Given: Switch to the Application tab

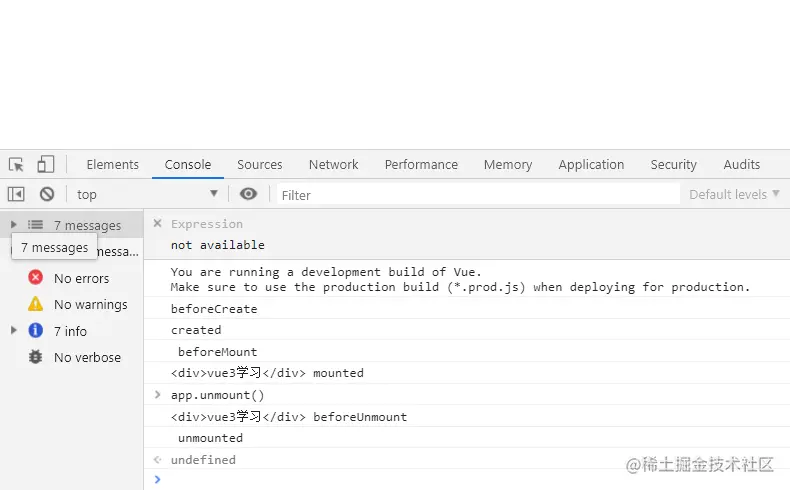Looking at the screenshot, I should coord(591,165).
